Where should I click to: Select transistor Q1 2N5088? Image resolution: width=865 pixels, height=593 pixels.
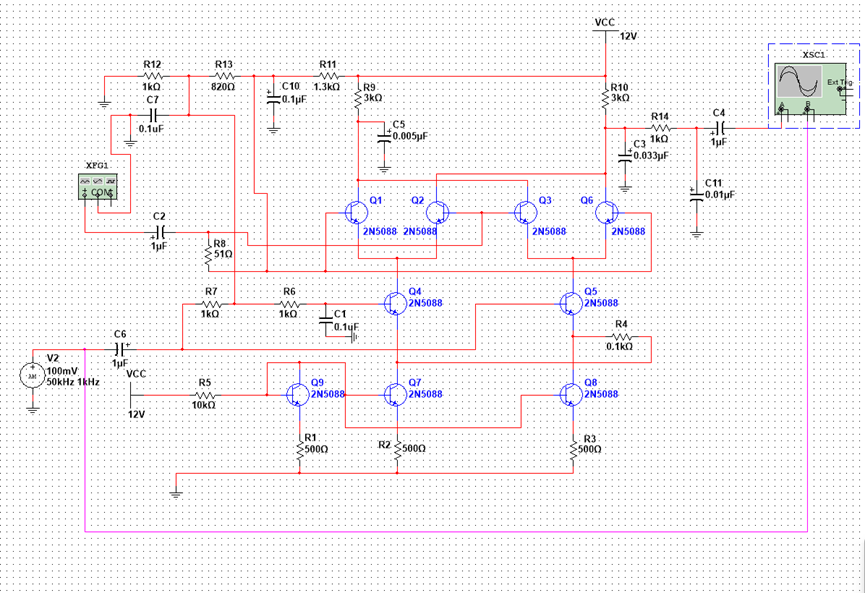click(x=357, y=212)
